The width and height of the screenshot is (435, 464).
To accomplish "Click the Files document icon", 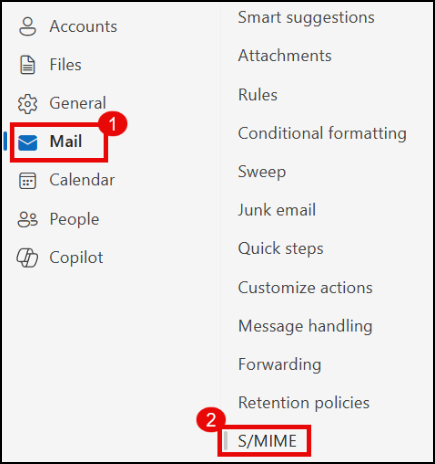I will [x=27, y=65].
